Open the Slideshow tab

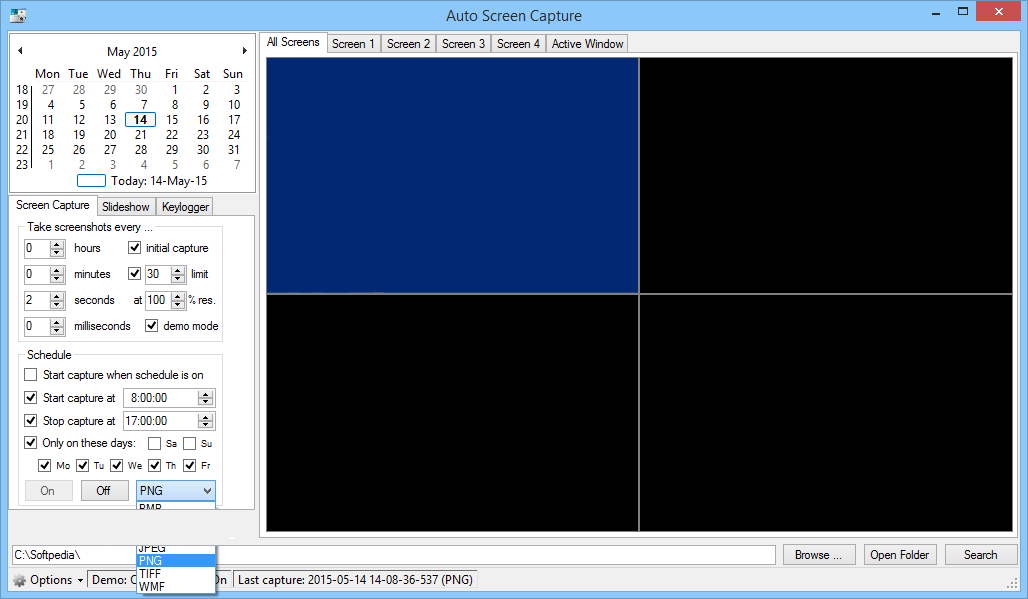126,206
